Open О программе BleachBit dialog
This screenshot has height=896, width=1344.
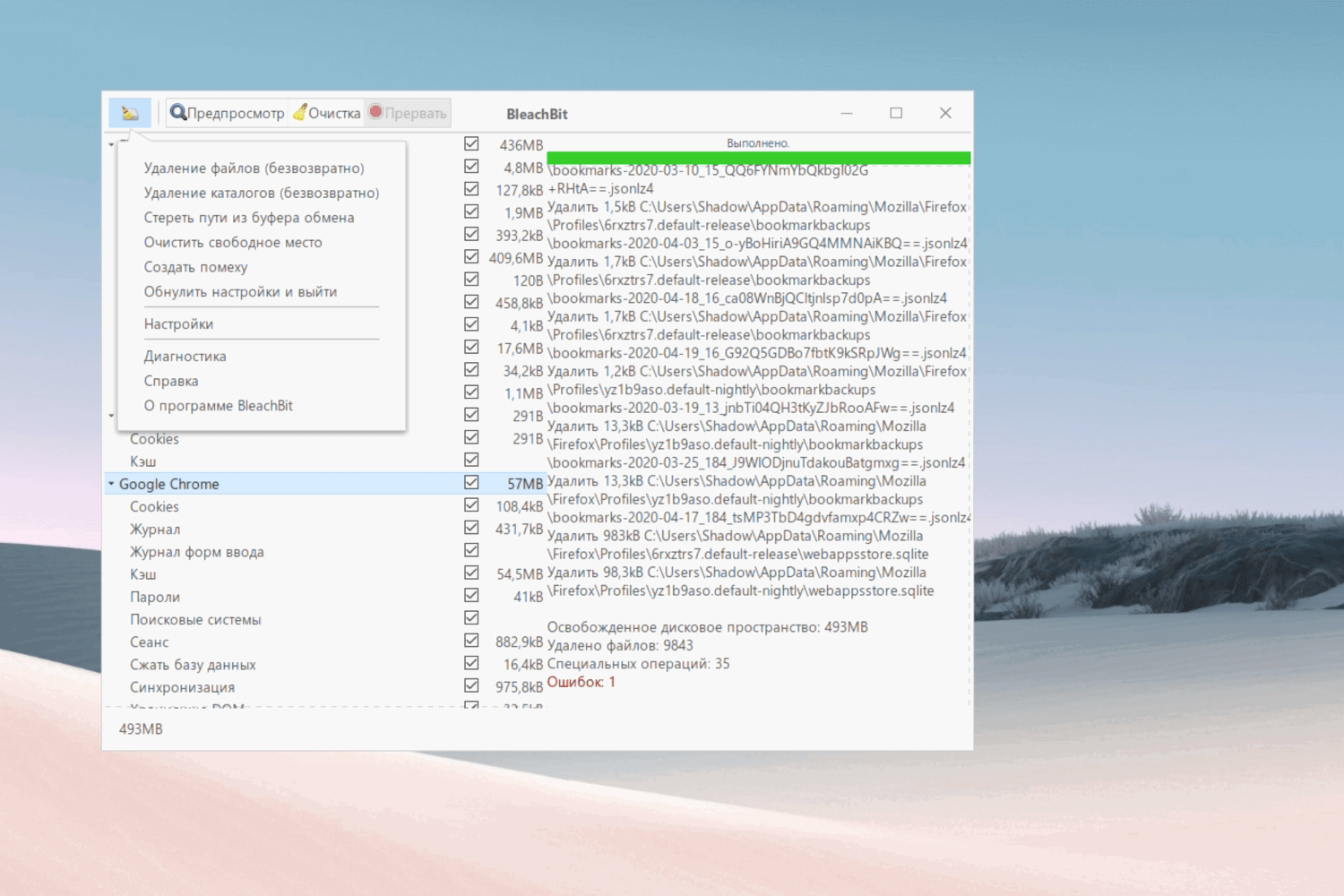pyautogui.click(x=218, y=405)
